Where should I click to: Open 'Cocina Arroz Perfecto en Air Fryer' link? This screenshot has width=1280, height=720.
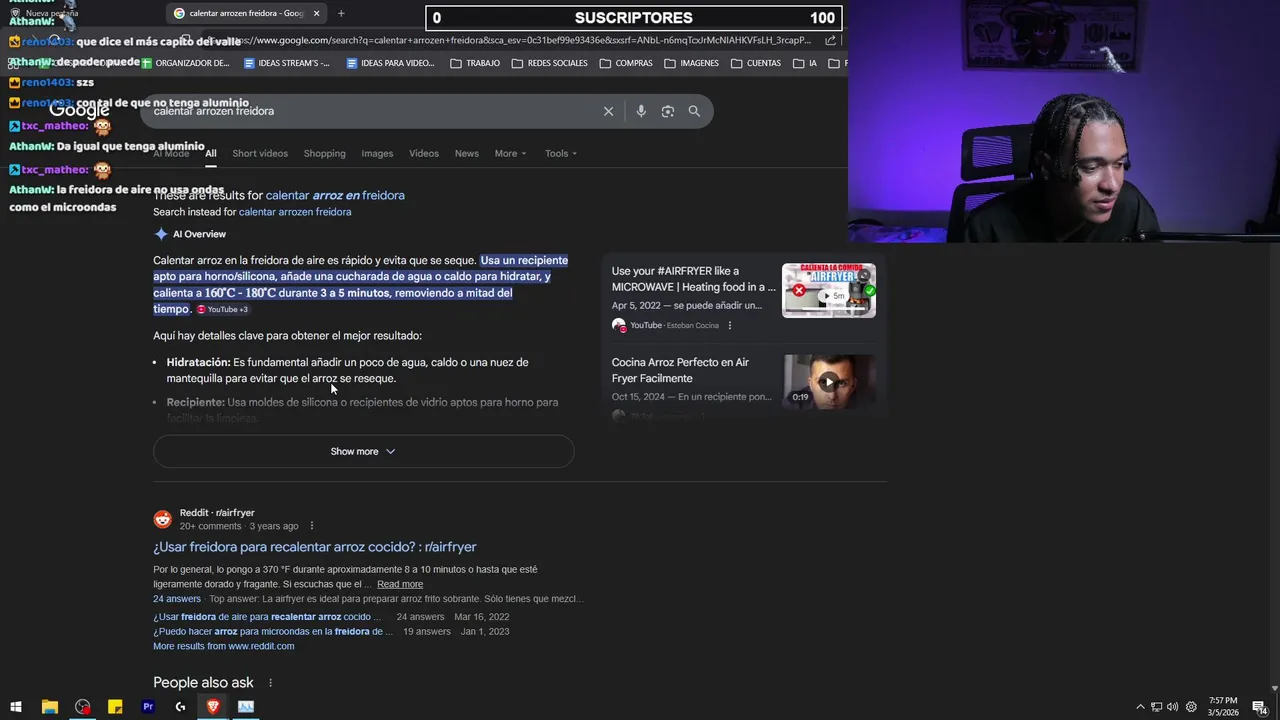(680, 370)
